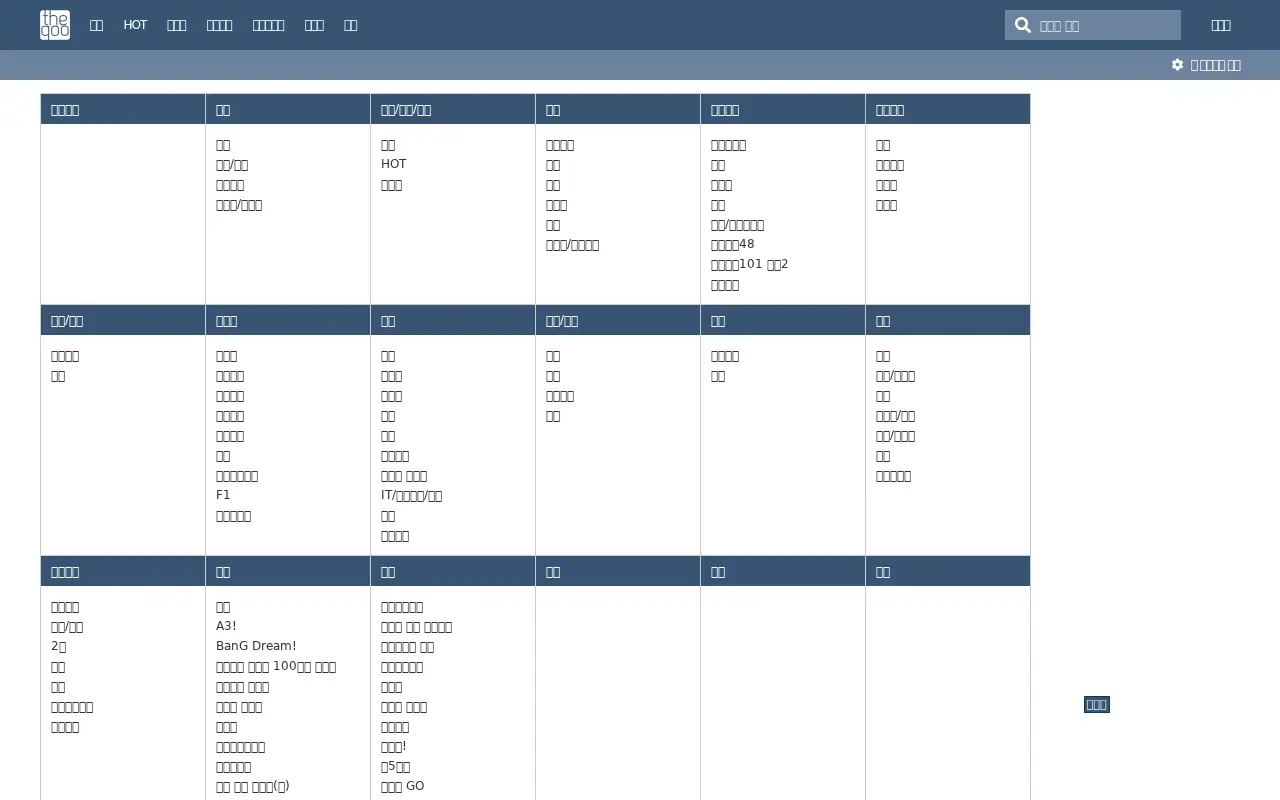Open HOT in the top navigation bar
1280x800 pixels.
pos(135,25)
